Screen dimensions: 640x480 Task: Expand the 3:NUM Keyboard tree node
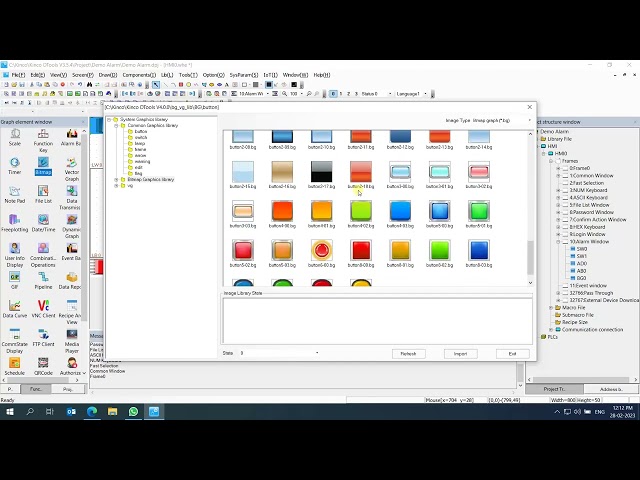tap(558, 190)
